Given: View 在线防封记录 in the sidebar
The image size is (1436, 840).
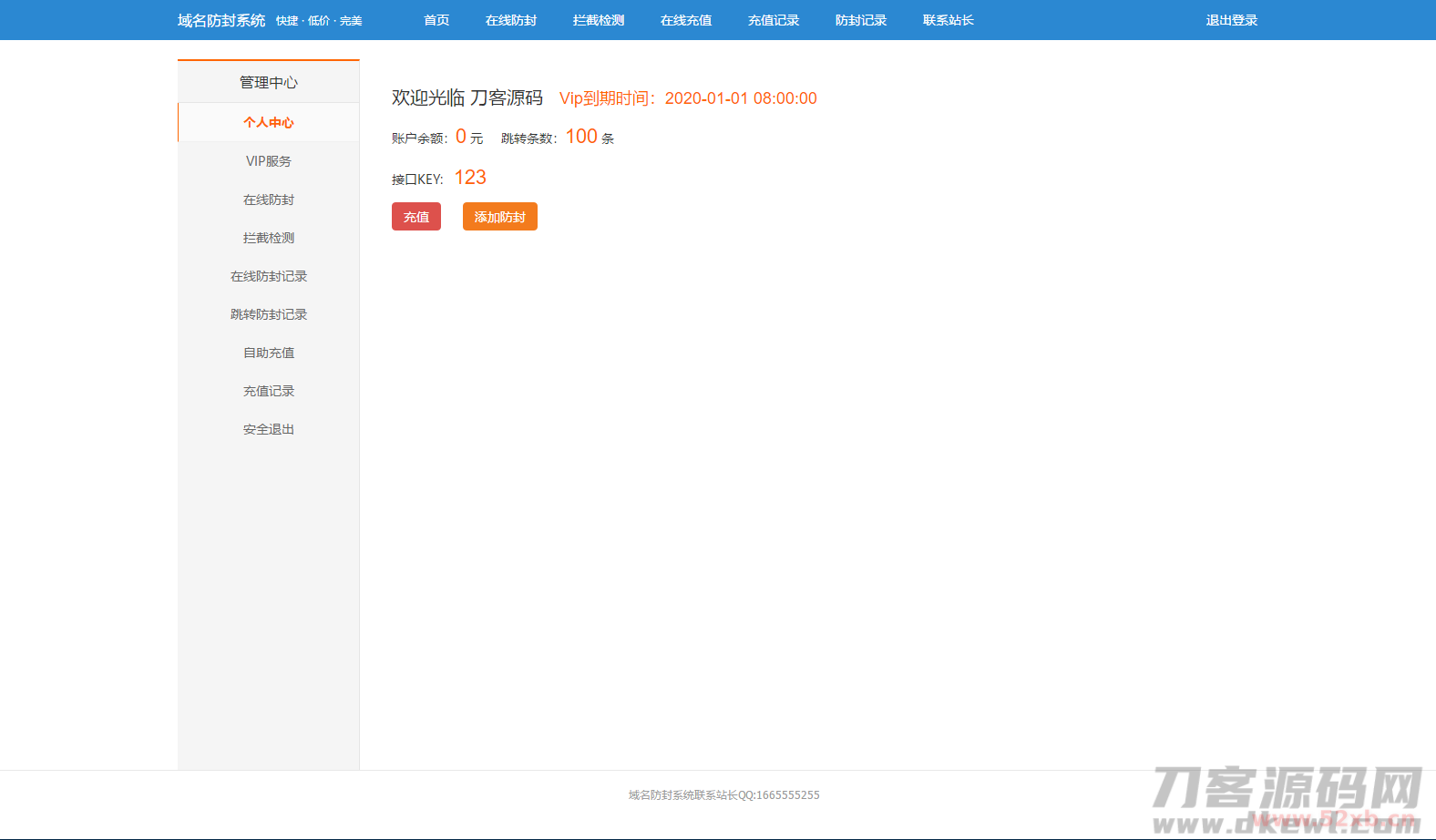Looking at the screenshot, I should click(269, 276).
